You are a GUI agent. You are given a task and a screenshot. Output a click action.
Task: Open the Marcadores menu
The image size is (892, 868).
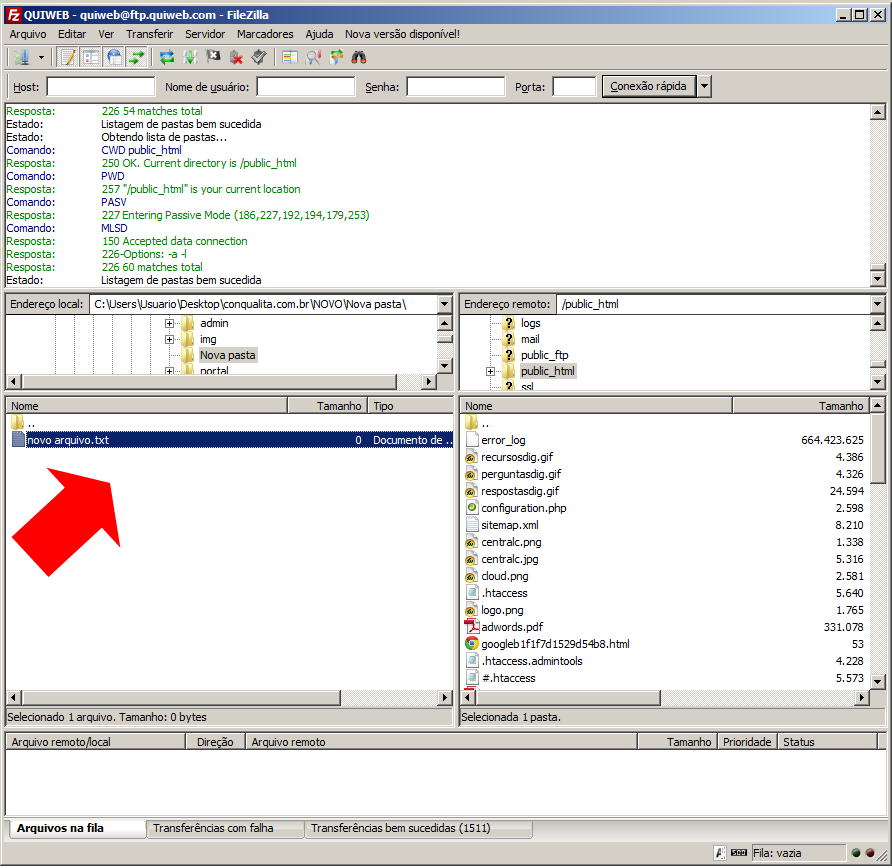[x=265, y=34]
